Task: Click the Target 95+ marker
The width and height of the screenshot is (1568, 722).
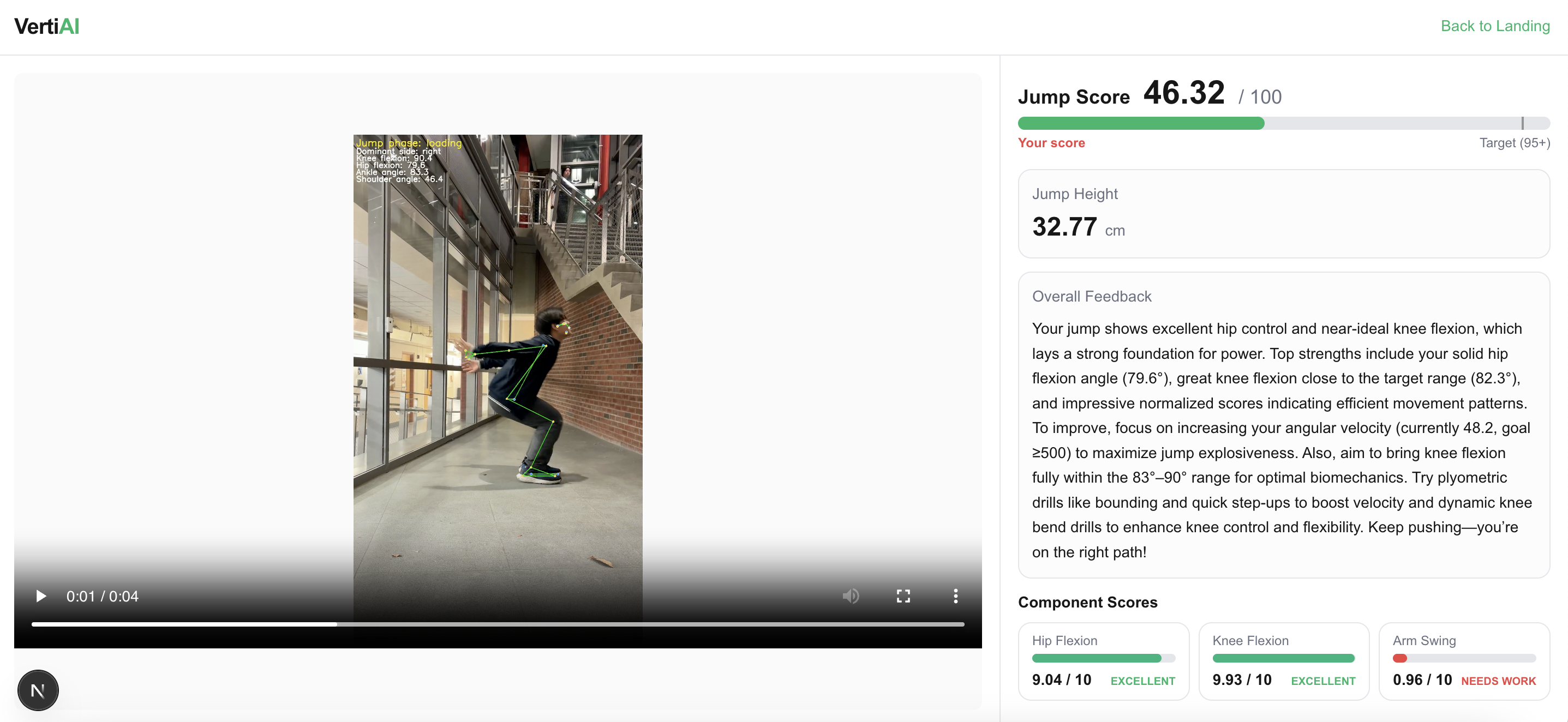Action: (1515, 143)
